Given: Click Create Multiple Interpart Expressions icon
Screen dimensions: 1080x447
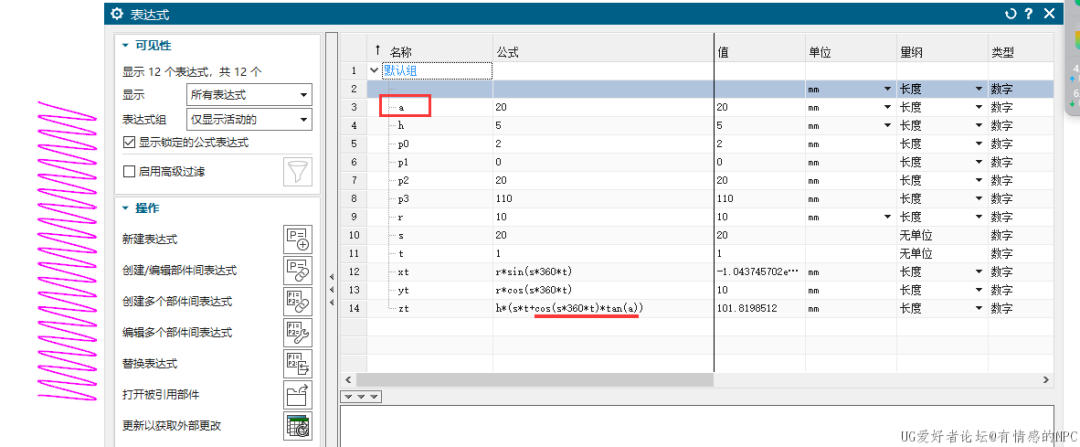Looking at the screenshot, I should tap(298, 301).
